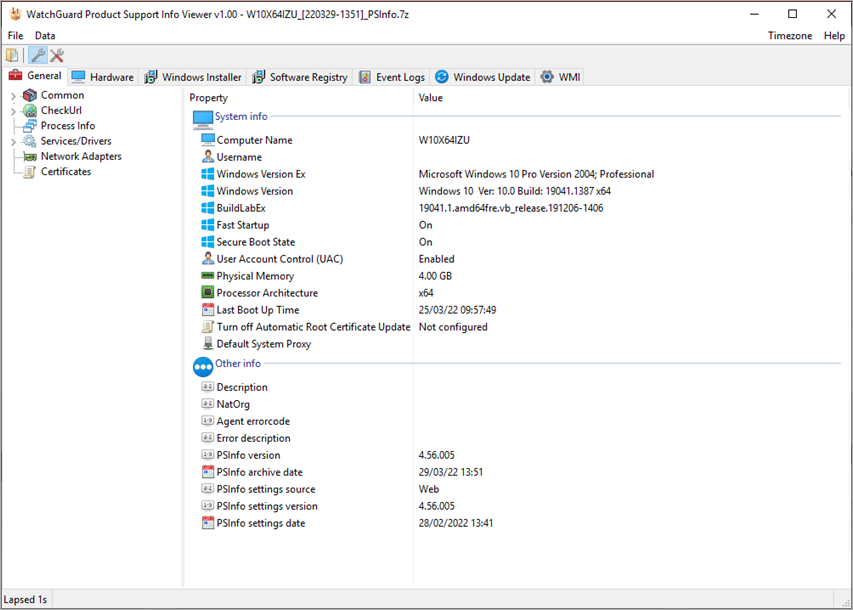
Task: Click the Certificates scroll icon in sidebar
Action: [30, 171]
